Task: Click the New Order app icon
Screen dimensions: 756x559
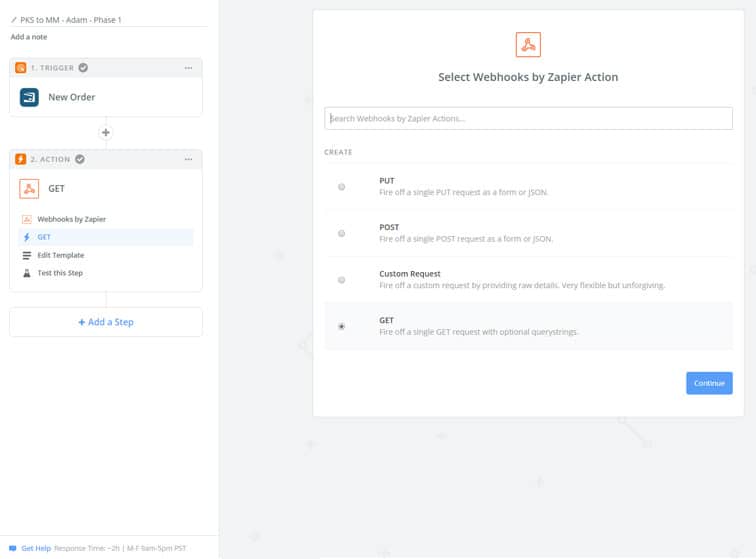Action: point(30,97)
